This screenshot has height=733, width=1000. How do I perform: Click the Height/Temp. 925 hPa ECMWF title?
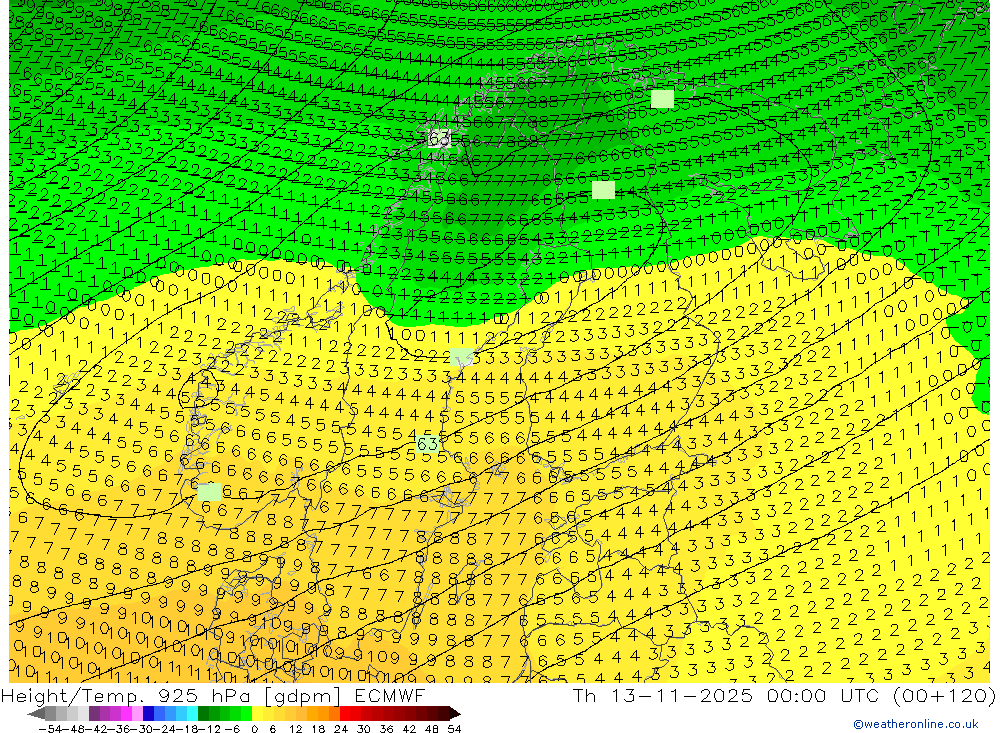(213, 695)
